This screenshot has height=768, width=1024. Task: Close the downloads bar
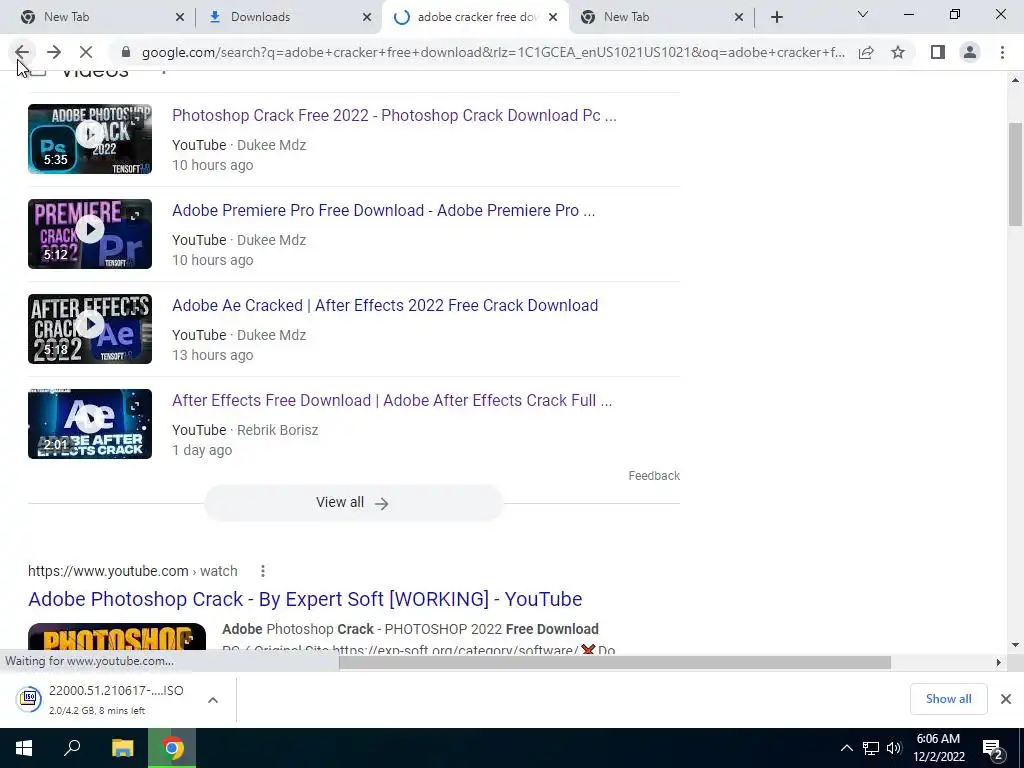click(1006, 699)
